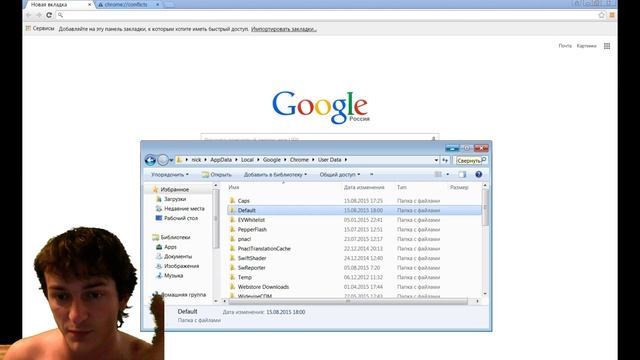Click inside Chrome's address bar field
Screen dimensions: 640x360
[327, 15]
